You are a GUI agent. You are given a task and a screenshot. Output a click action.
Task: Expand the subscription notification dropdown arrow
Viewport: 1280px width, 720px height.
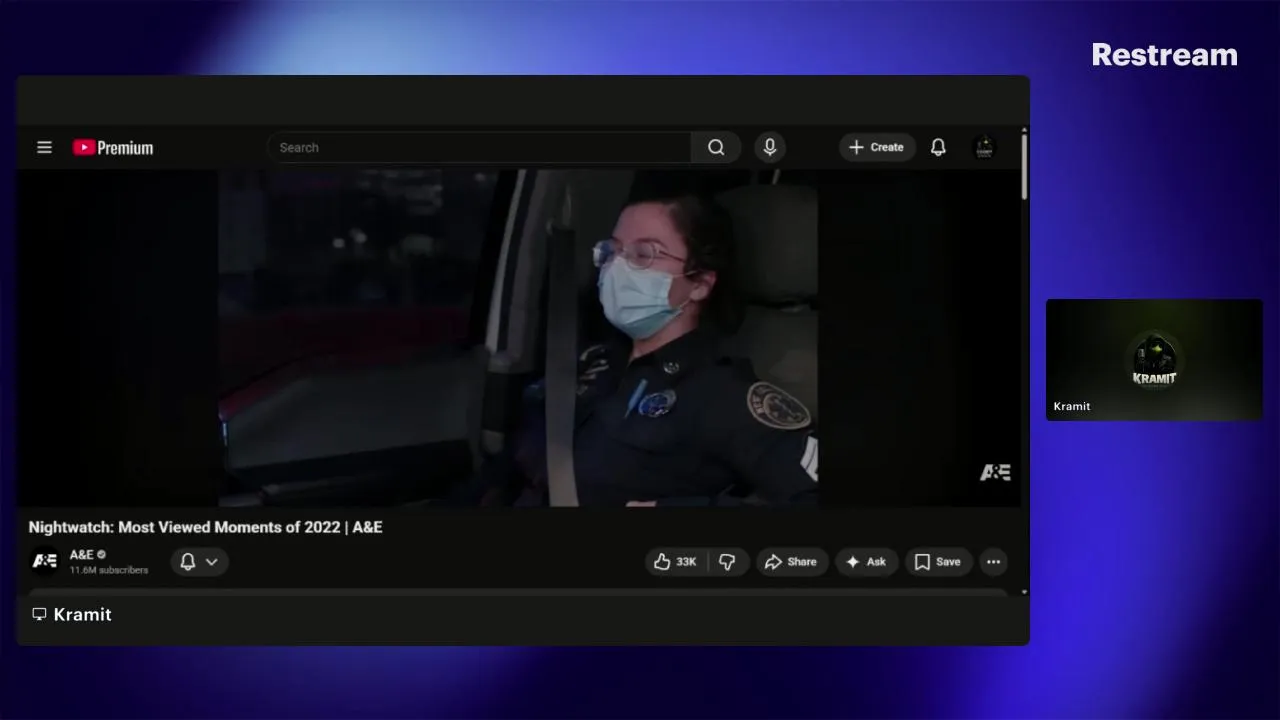212,562
